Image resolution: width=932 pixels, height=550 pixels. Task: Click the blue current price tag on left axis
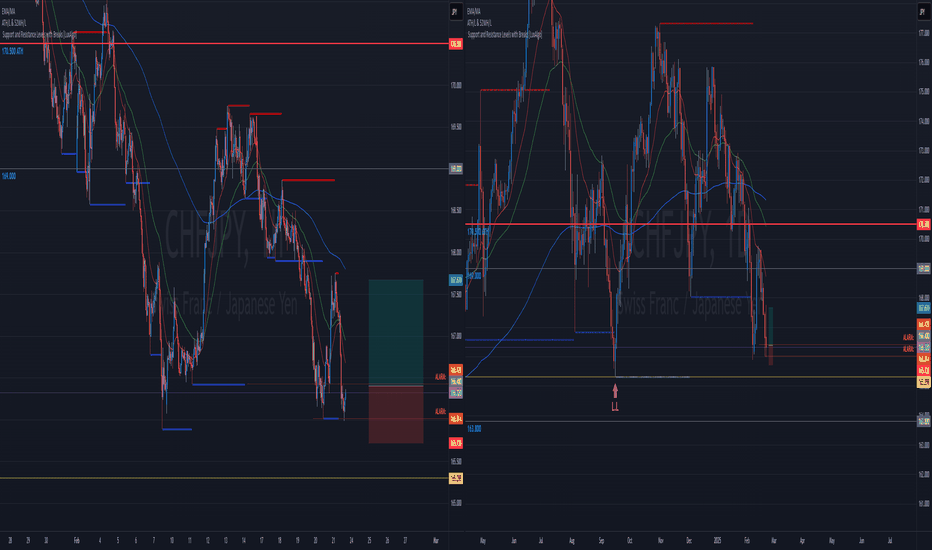(456, 279)
